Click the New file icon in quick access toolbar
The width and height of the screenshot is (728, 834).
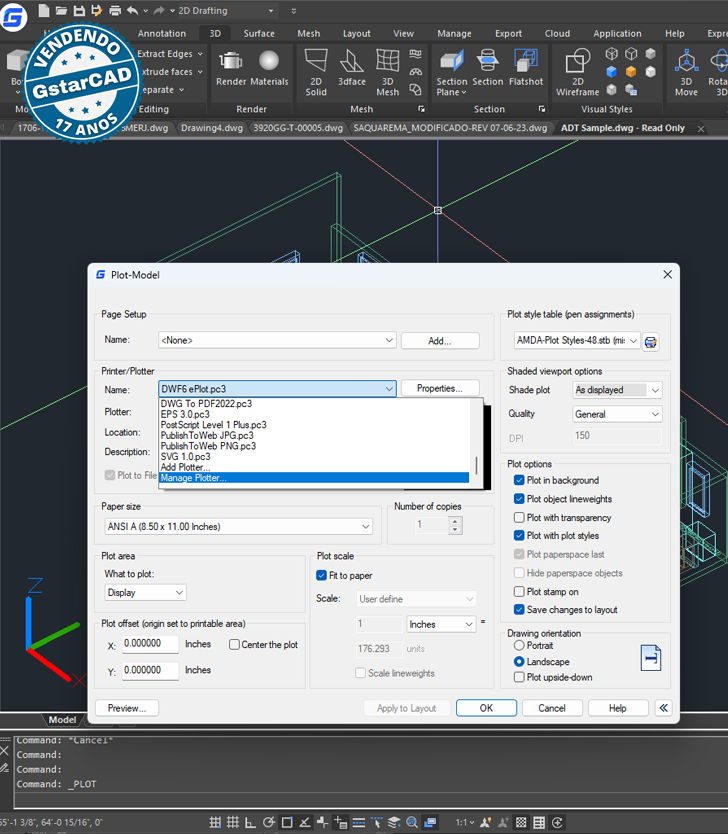coord(44,10)
